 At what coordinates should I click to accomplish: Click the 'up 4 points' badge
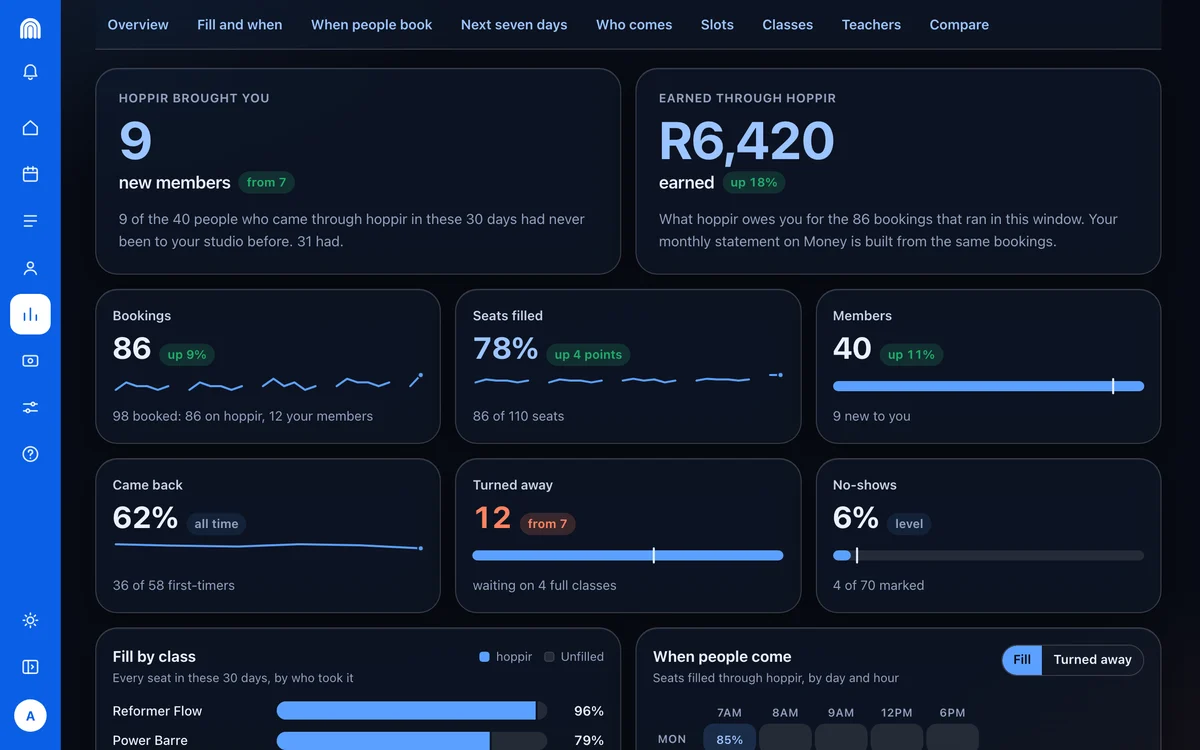coord(588,354)
